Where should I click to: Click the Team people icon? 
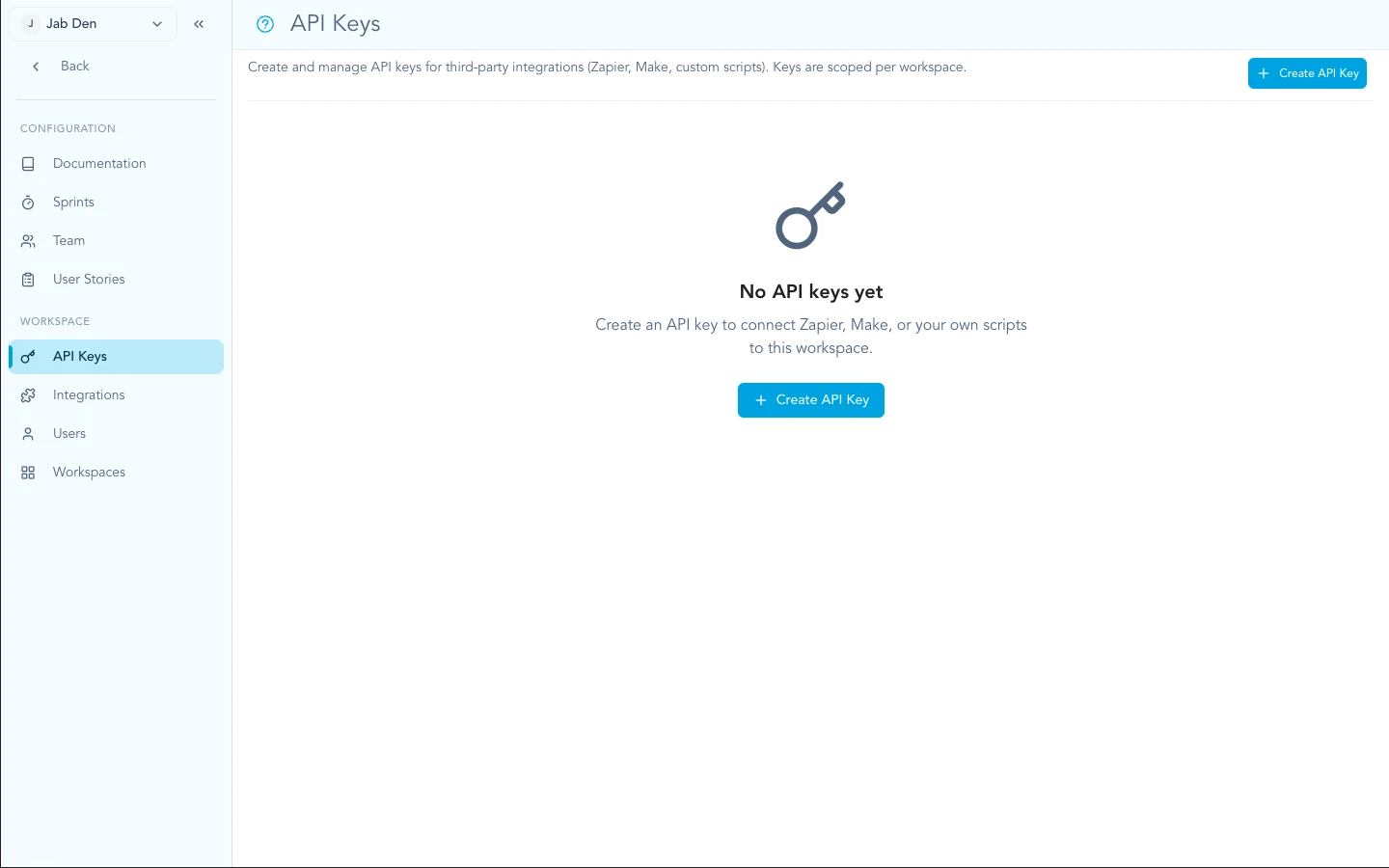click(x=28, y=240)
